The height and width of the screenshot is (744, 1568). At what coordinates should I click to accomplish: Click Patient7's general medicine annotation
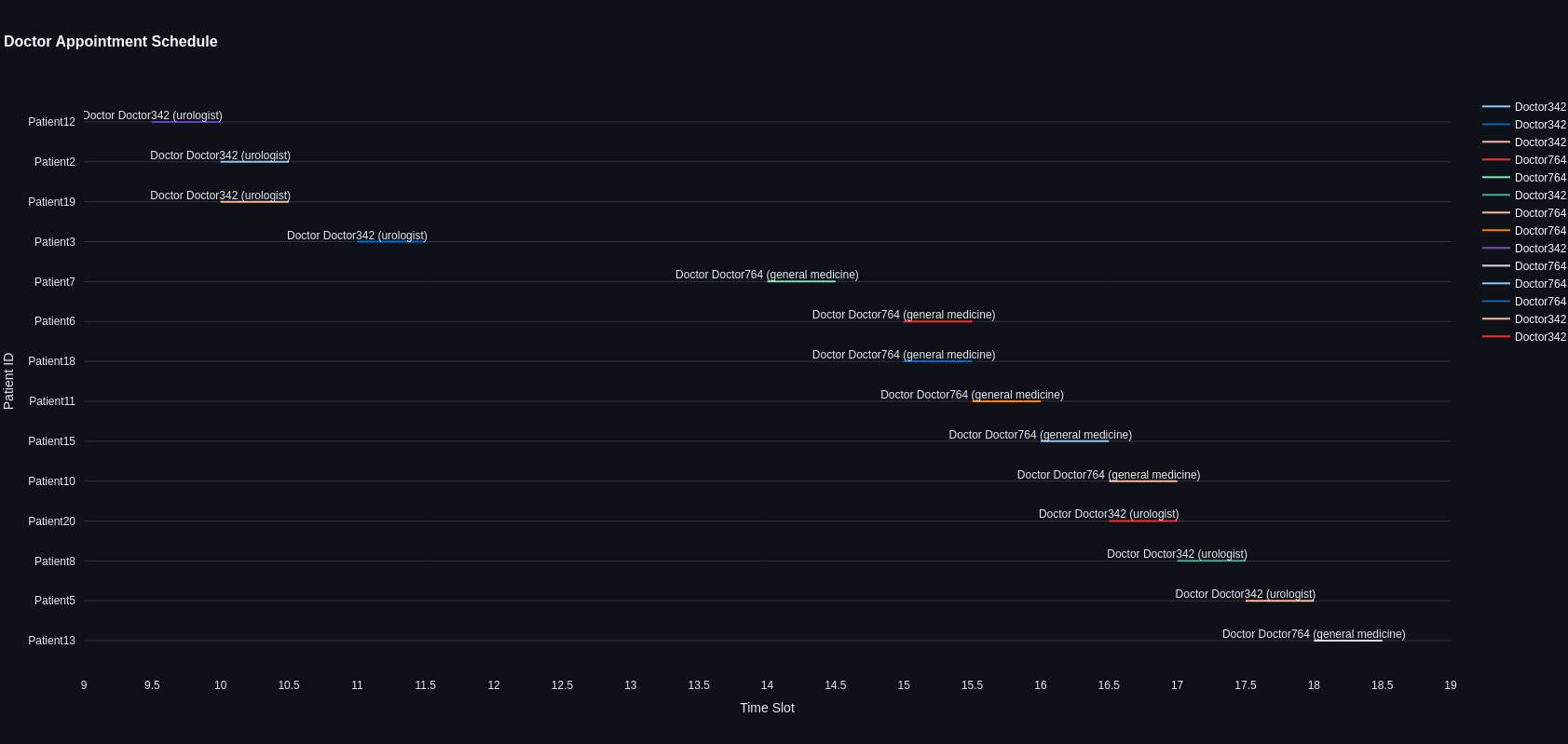(767, 275)
